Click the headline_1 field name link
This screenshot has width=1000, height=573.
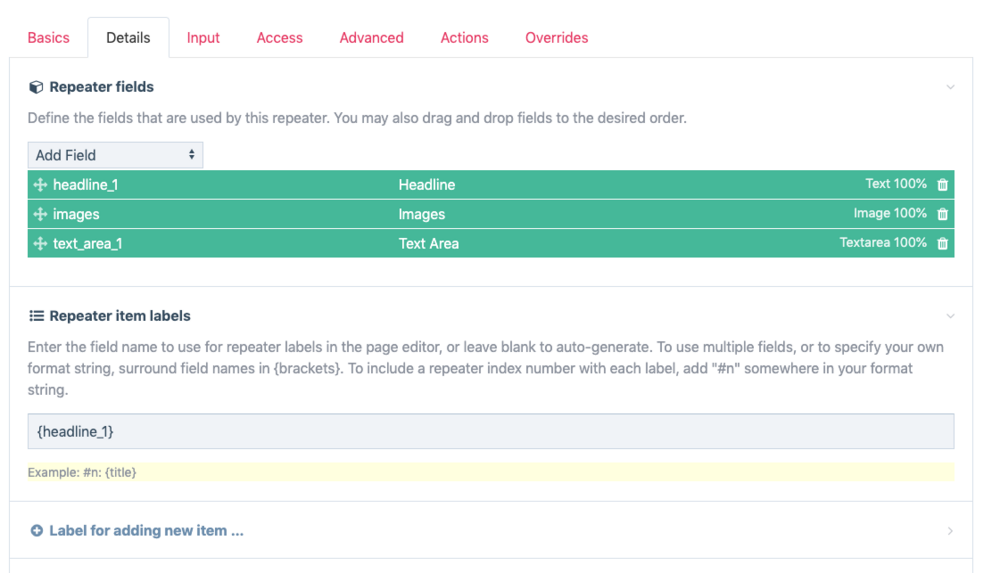point(85,185)
